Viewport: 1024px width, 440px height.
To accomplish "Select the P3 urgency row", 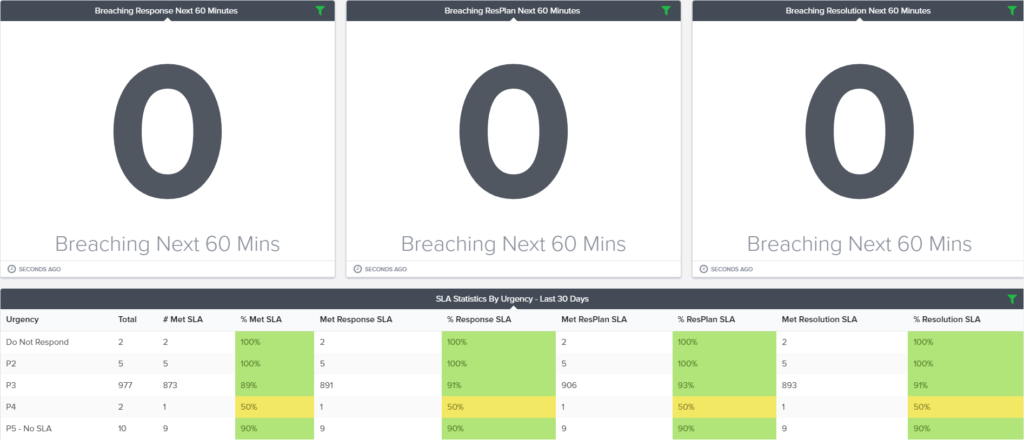I will pyautogui.click(x=512, y=385).
